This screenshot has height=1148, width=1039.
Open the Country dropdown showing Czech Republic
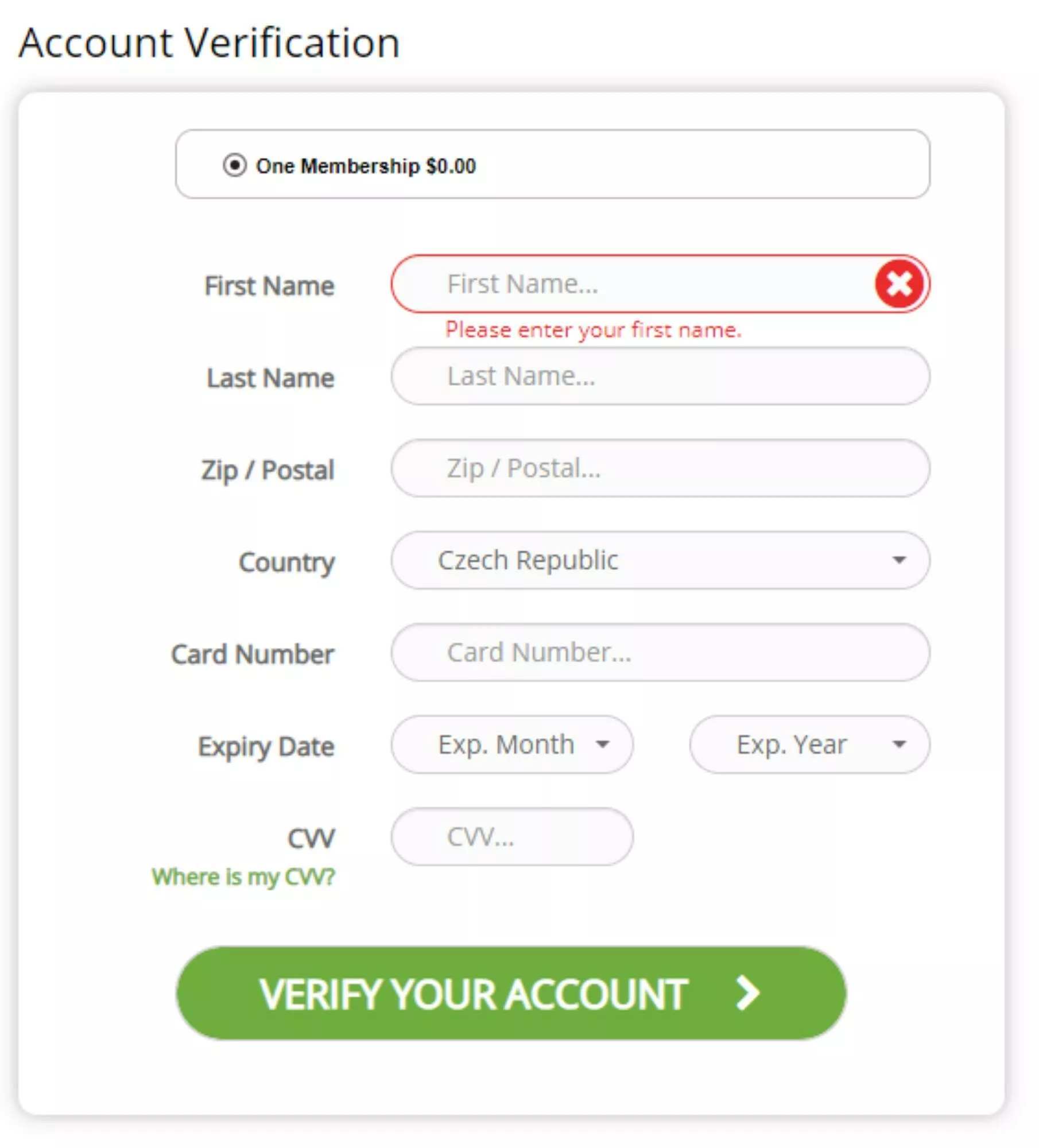coord(660,560)
